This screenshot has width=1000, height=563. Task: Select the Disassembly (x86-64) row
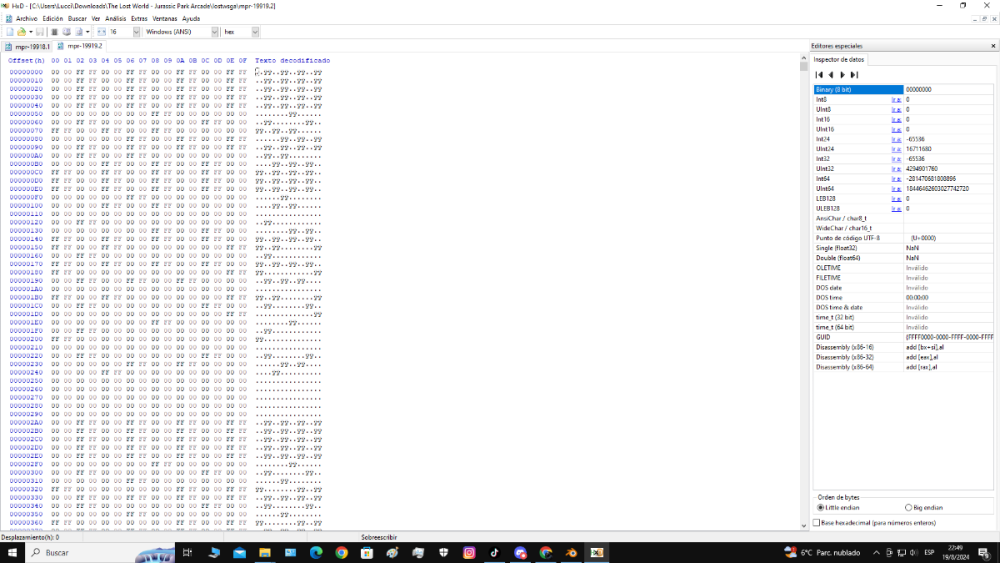(x=903, y=367)
